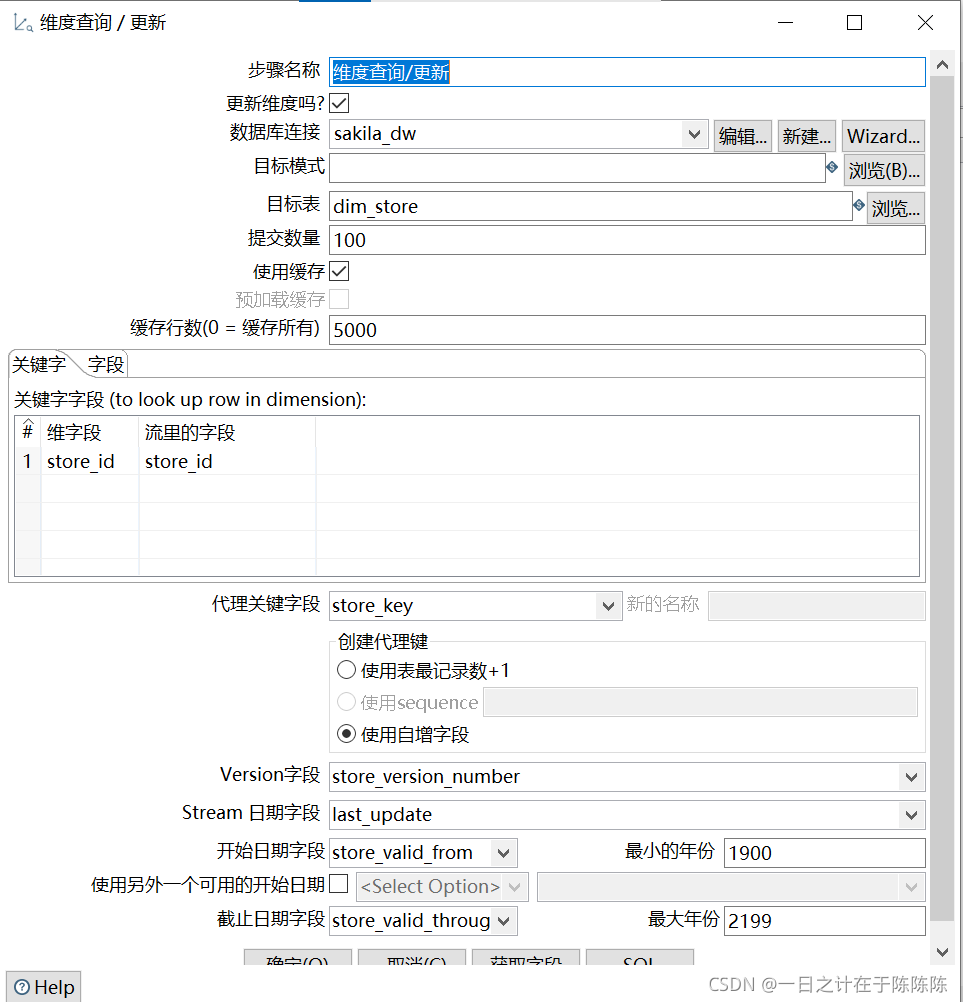Open the database Wizard... button

[x=883, y=136]
